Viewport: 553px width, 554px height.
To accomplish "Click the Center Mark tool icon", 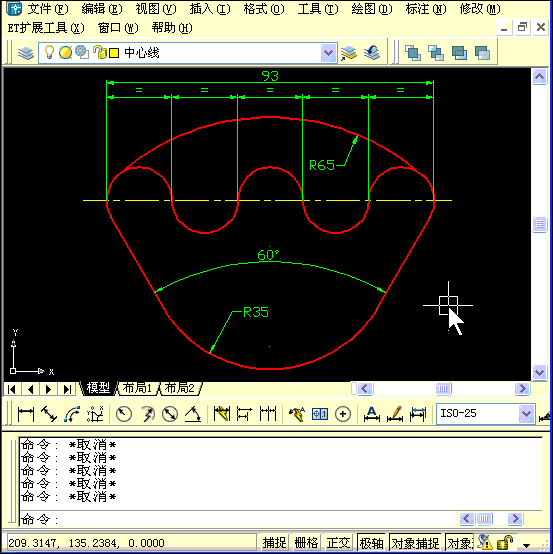I will (x=342, y=414).
